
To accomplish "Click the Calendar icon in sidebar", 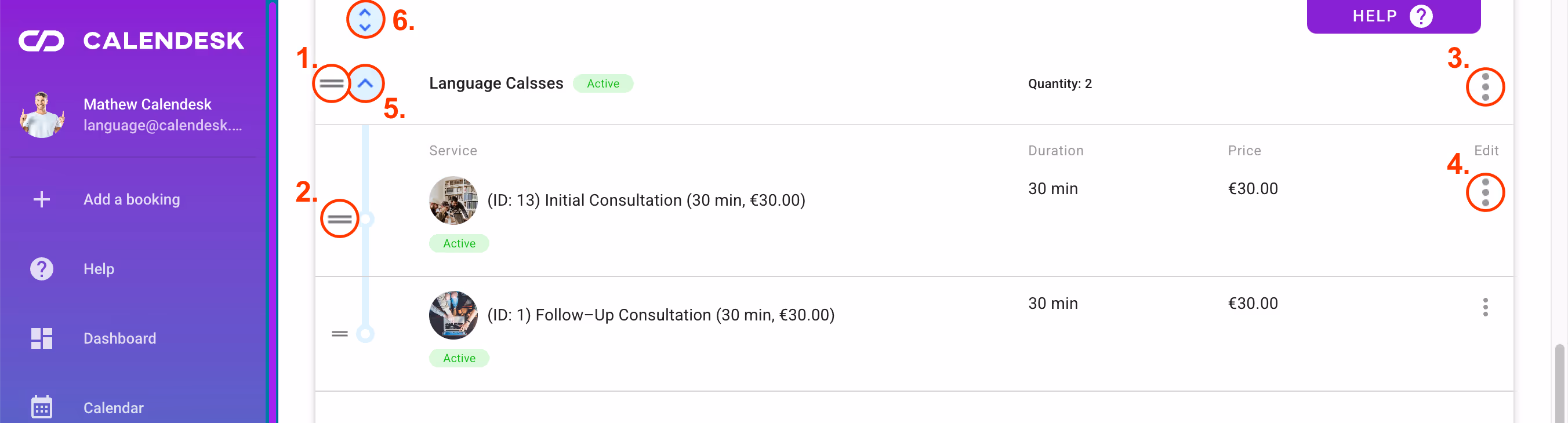I will (x=41, y=407).
